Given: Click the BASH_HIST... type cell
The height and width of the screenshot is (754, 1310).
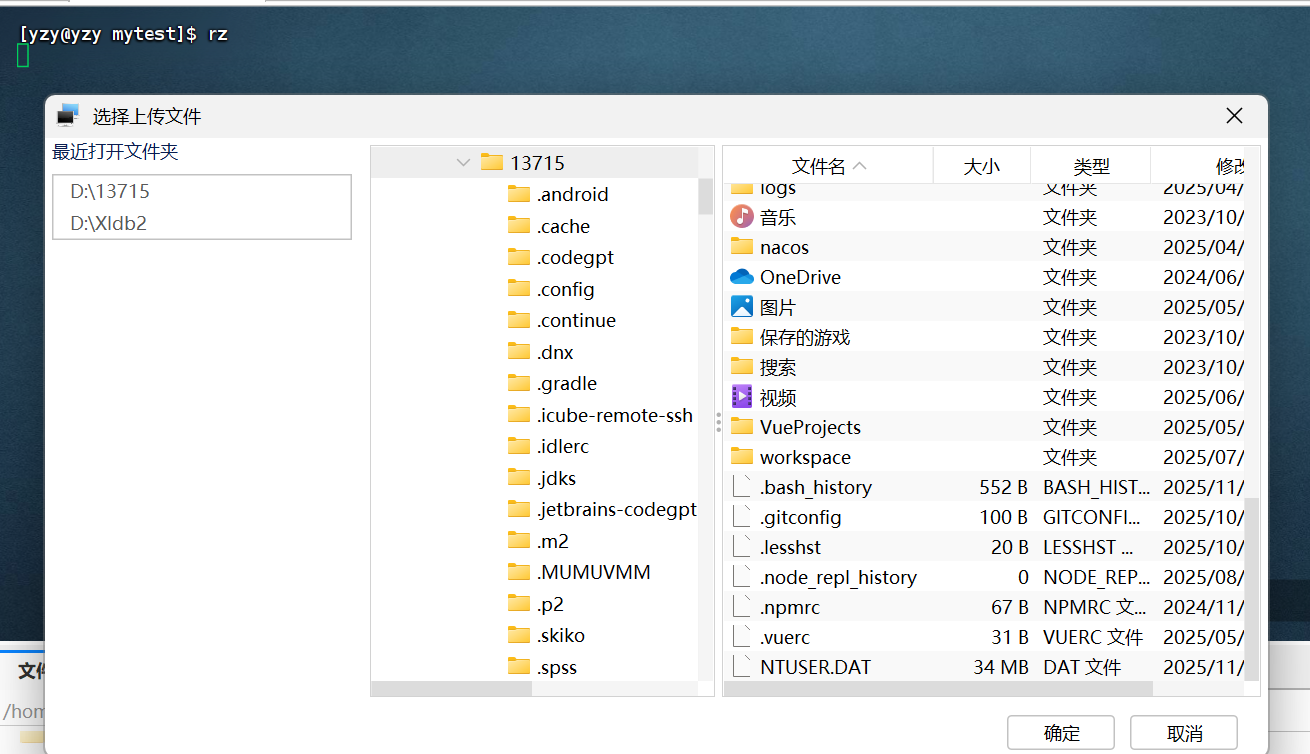Looking at the screenshot, I should [x=1097, y=487].
